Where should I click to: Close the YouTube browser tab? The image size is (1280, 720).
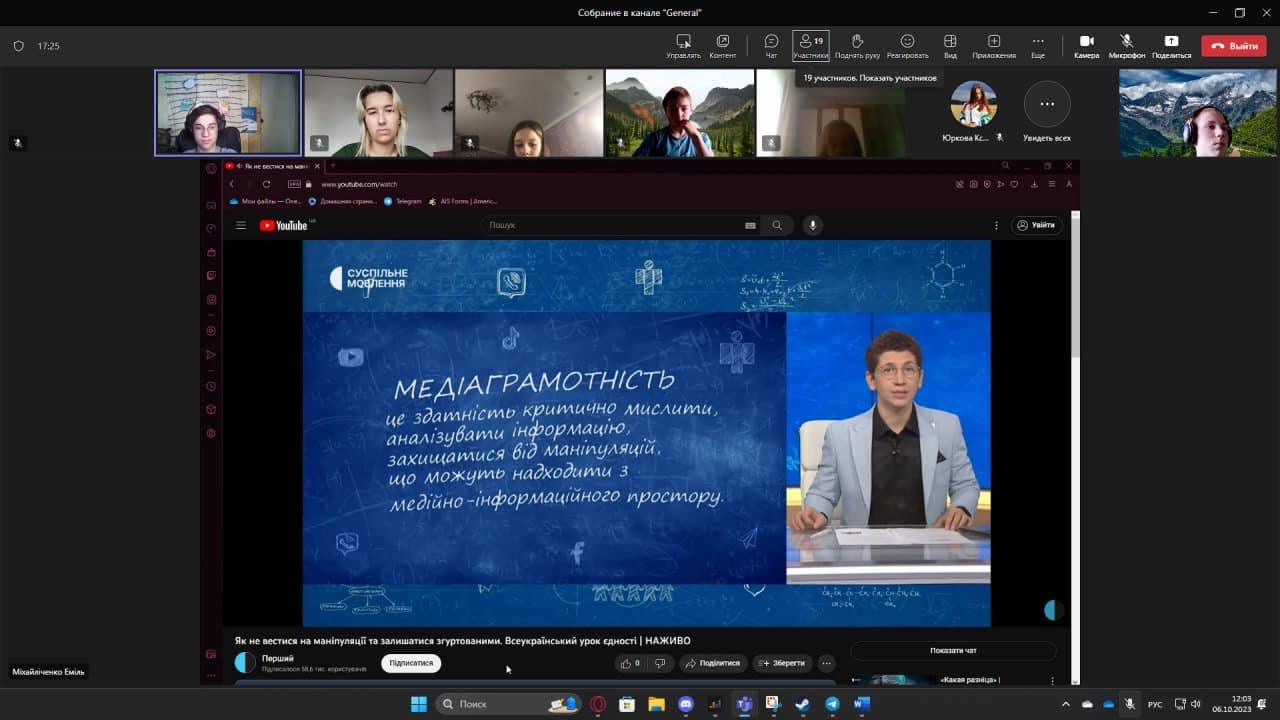click(x=317, y=166)
